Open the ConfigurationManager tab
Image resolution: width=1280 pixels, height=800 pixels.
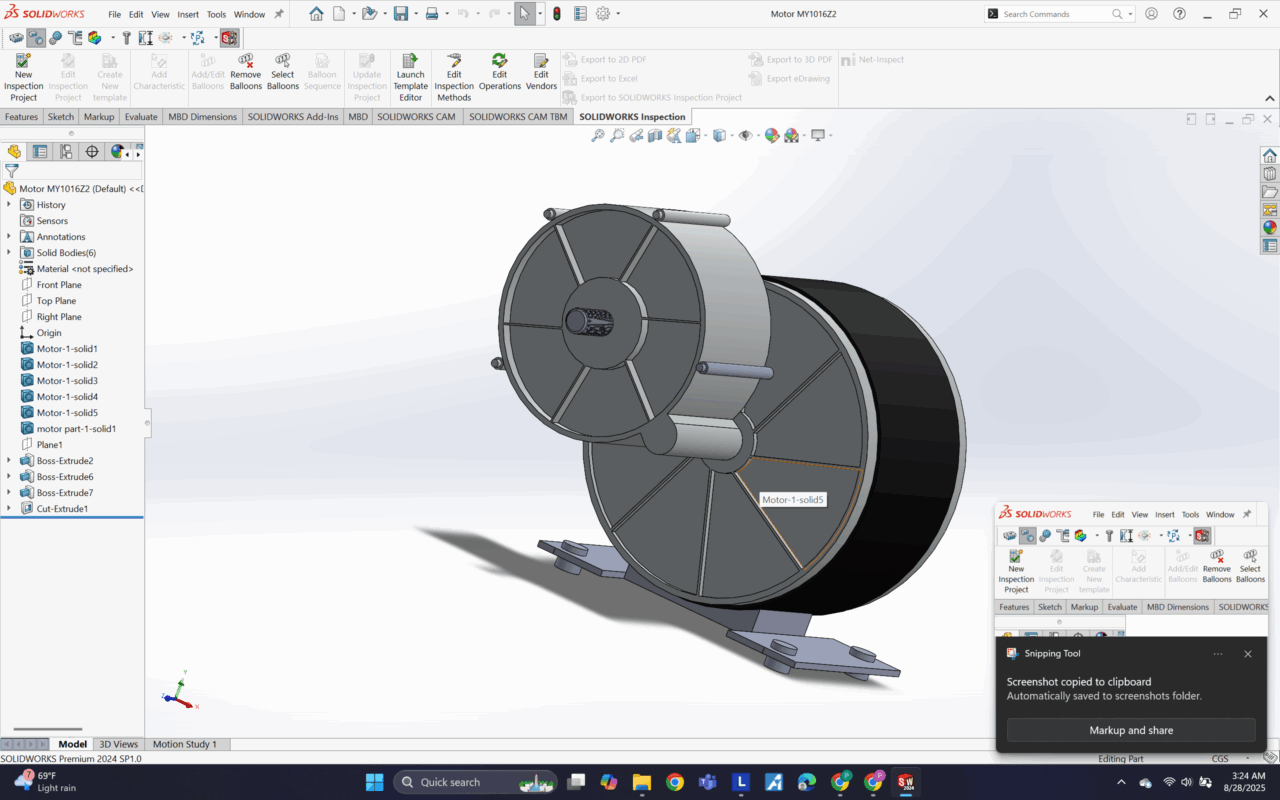66,152
